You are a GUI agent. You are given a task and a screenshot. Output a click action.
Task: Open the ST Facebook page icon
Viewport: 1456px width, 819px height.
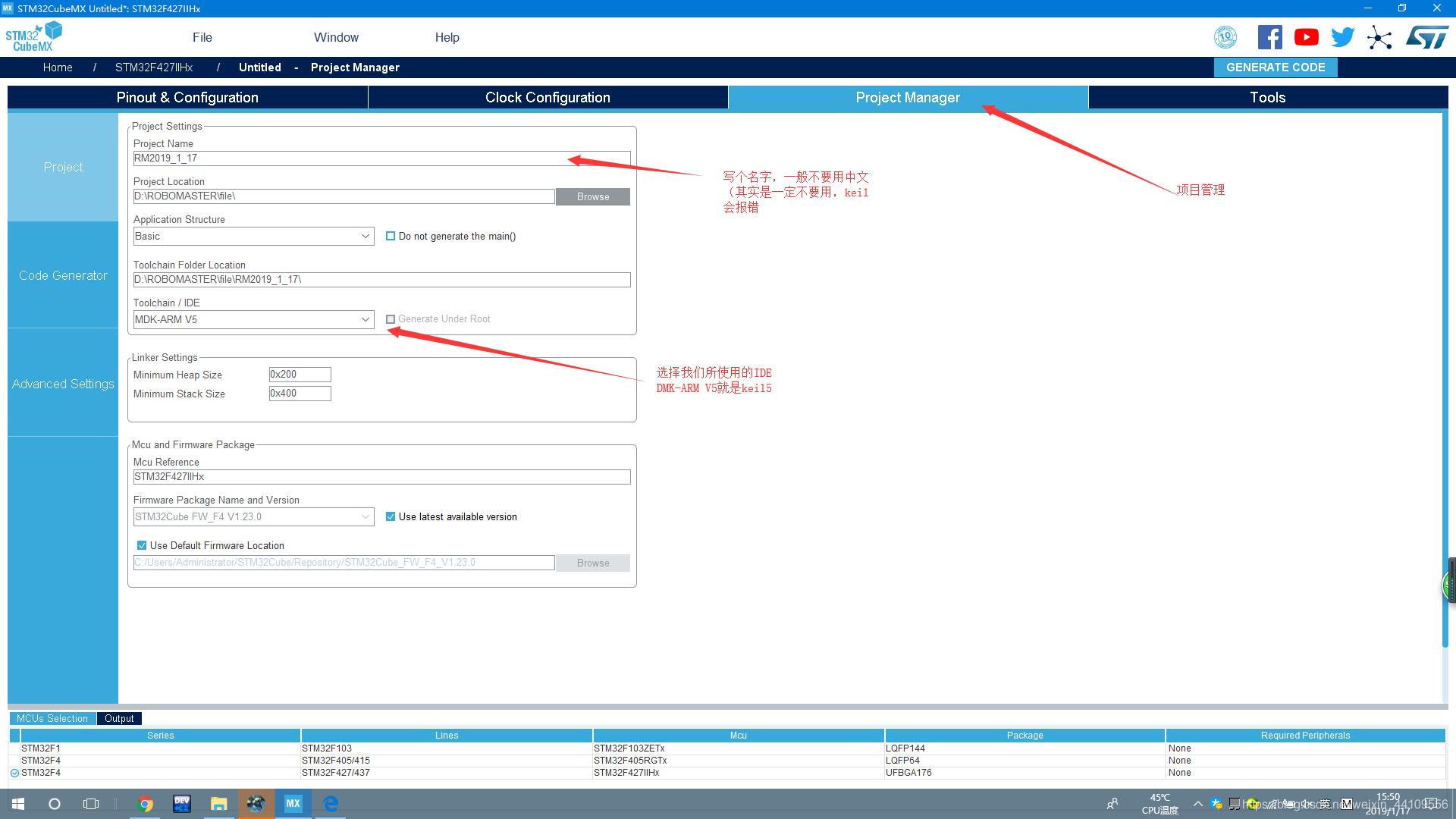click(1269, 37)
